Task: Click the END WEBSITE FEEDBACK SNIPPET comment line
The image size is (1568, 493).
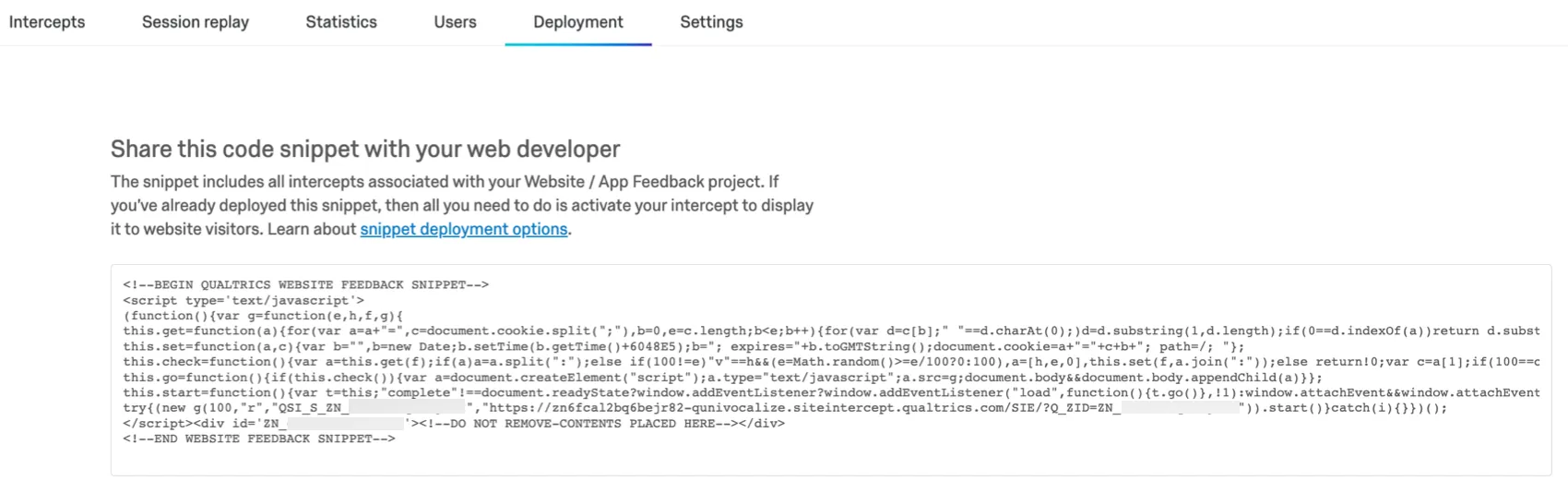Action: 259,439
